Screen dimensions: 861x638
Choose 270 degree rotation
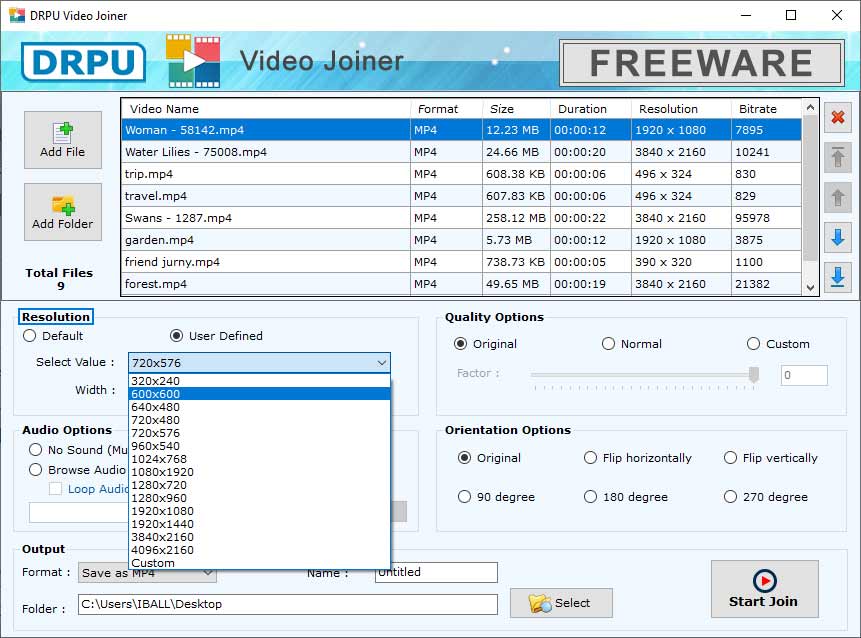pos(730,497)
